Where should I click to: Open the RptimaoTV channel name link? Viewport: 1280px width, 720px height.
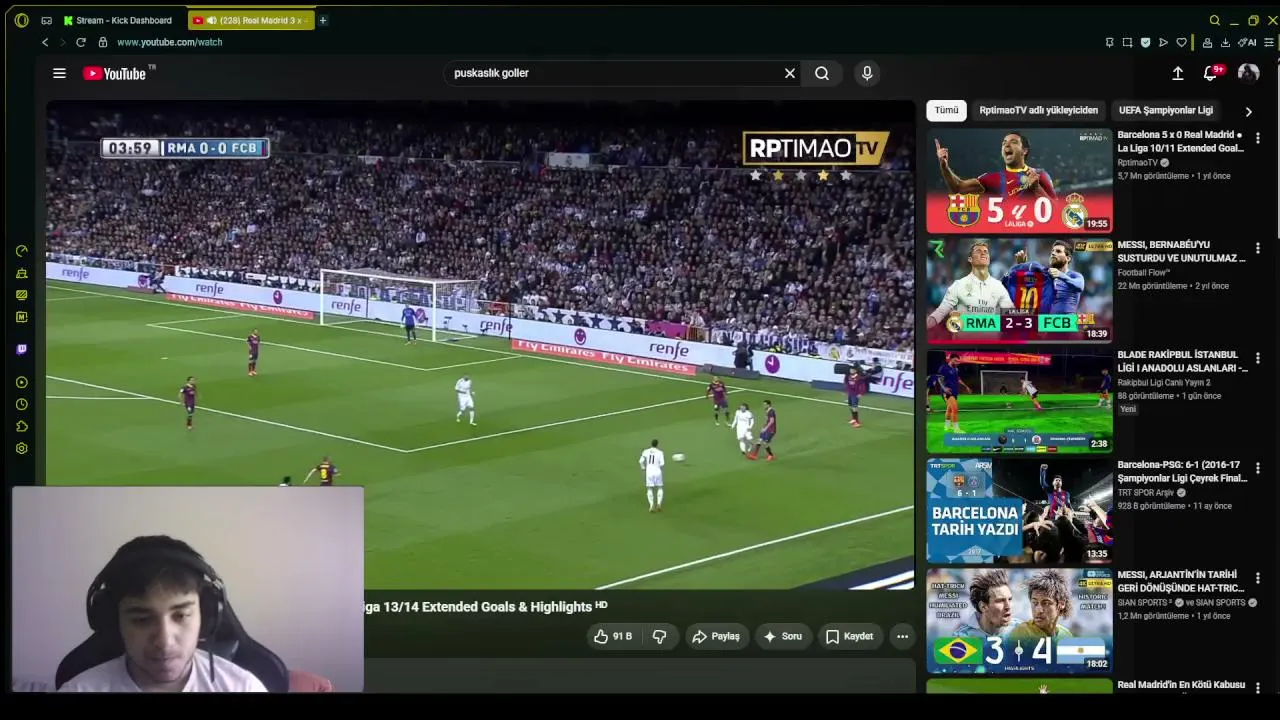point(1137,162)
